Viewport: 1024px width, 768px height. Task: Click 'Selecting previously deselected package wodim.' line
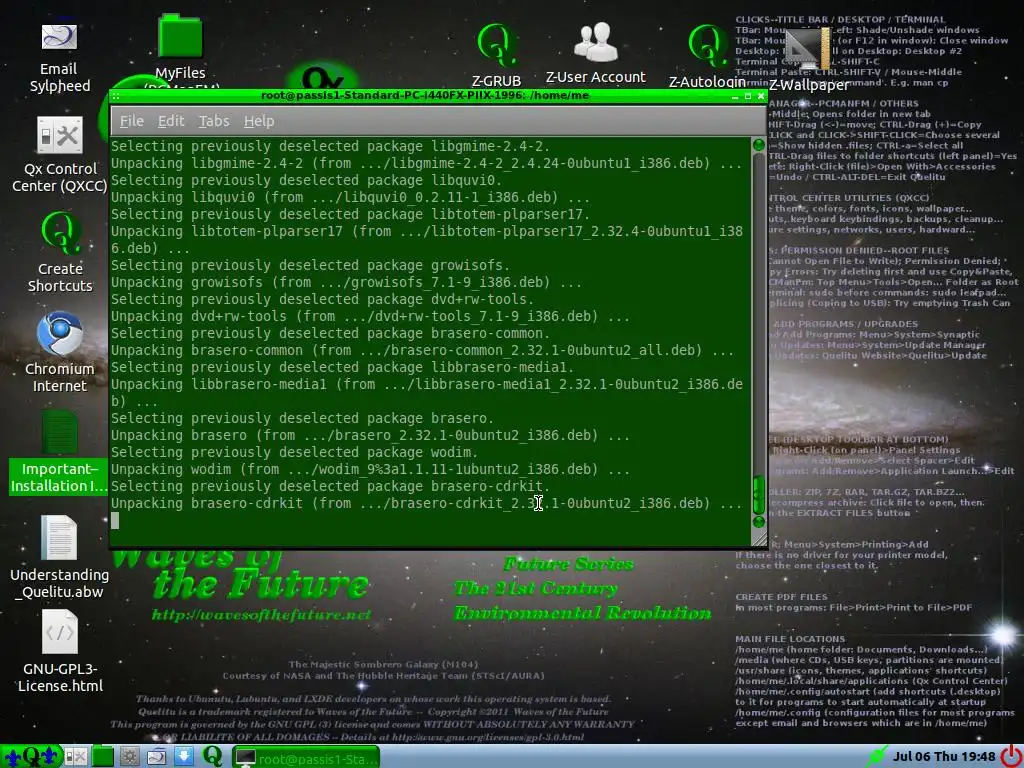click(294, 453)
